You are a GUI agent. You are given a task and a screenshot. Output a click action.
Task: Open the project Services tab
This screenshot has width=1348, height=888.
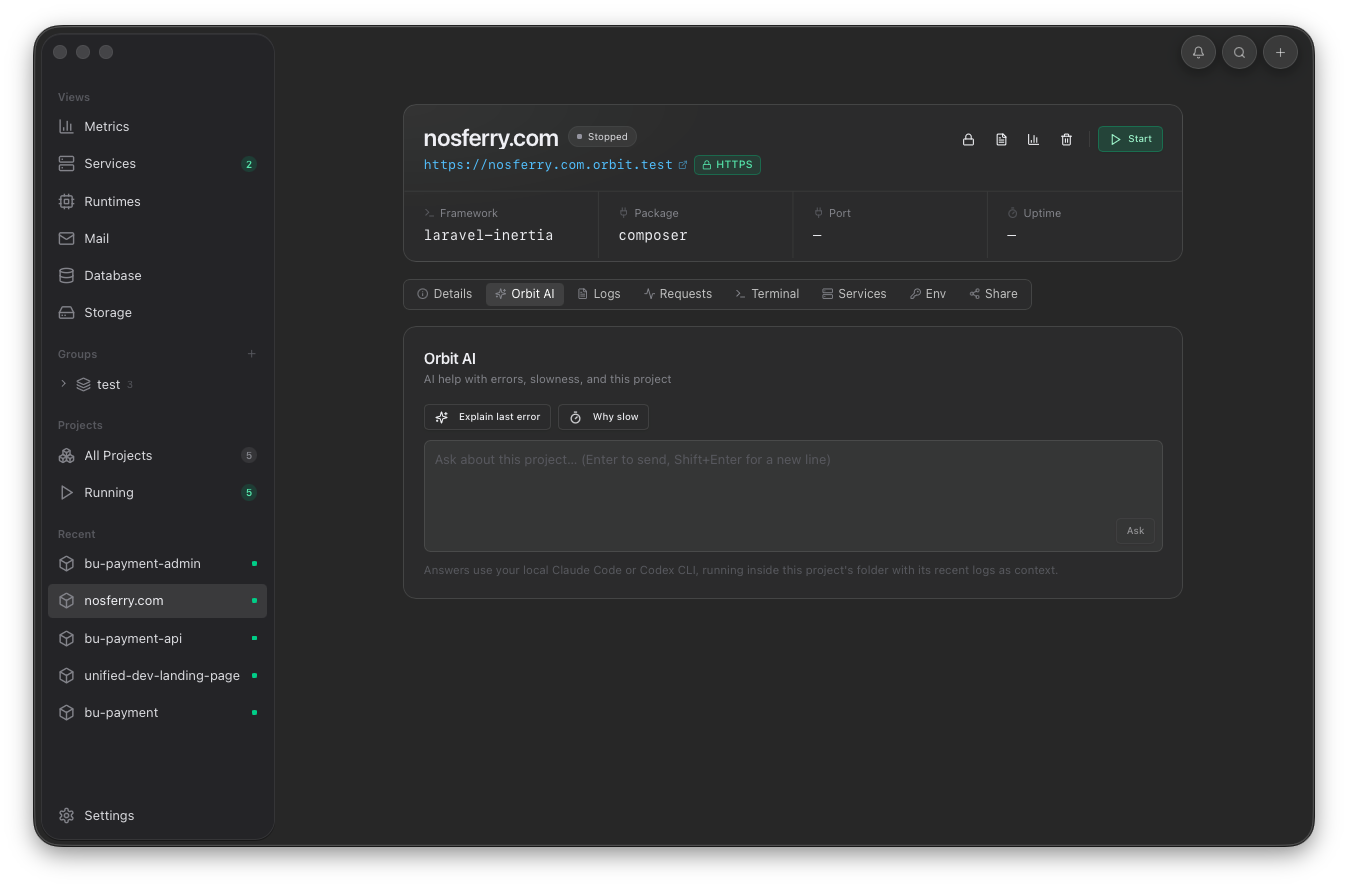tap(854, 294)
